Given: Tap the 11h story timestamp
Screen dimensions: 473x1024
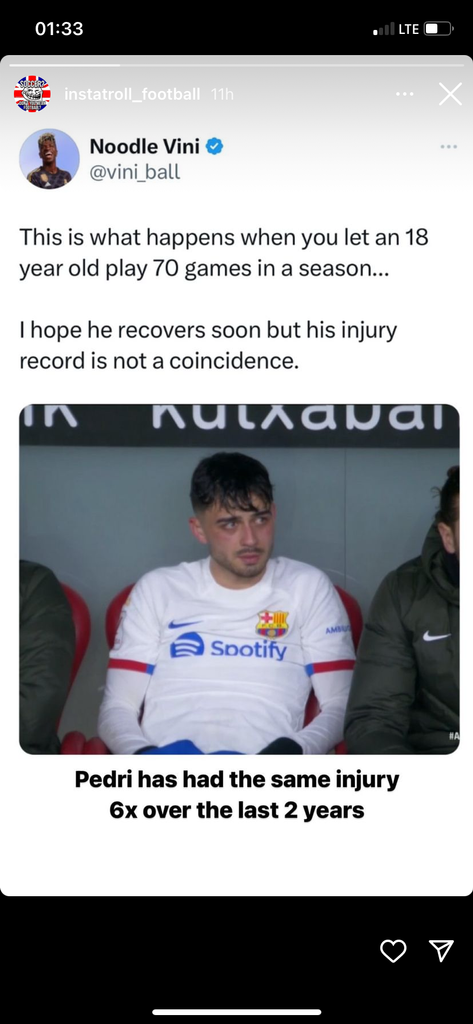Looking at the screenshot, I should (222, 94).
